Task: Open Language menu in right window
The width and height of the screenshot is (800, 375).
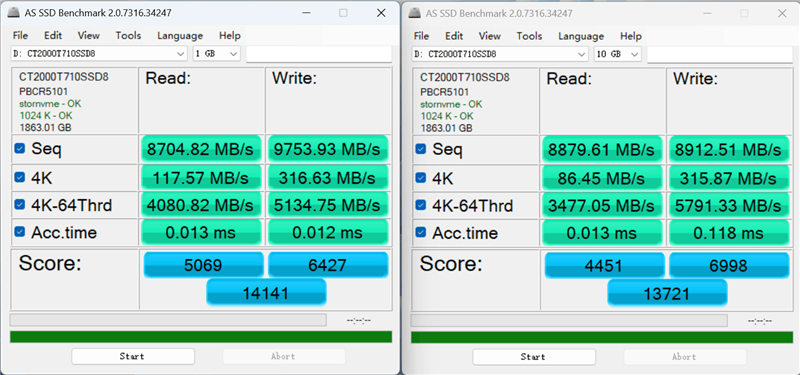Action: coord(581,36)
